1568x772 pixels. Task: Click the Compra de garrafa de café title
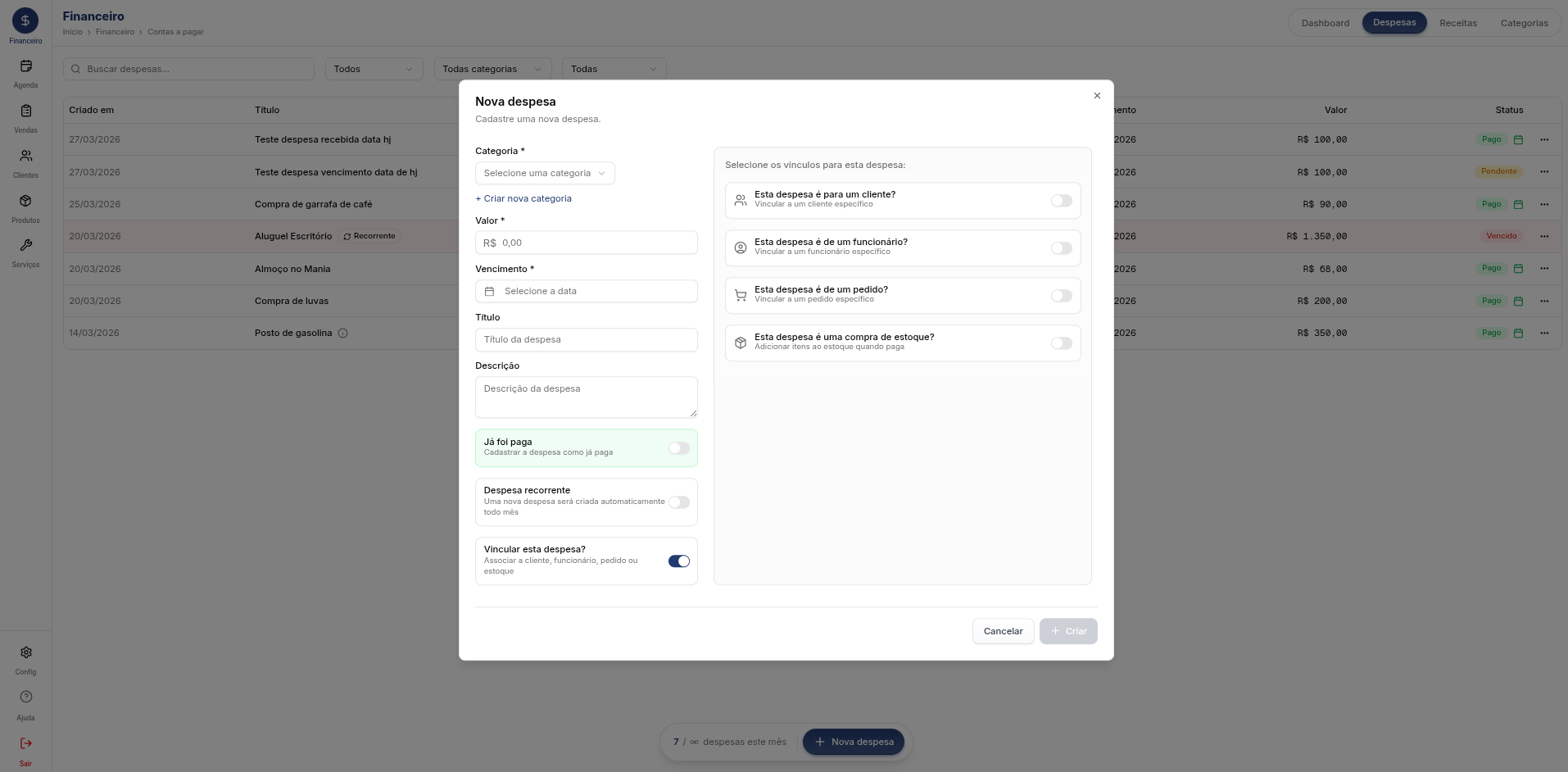[x=314, y=204]
